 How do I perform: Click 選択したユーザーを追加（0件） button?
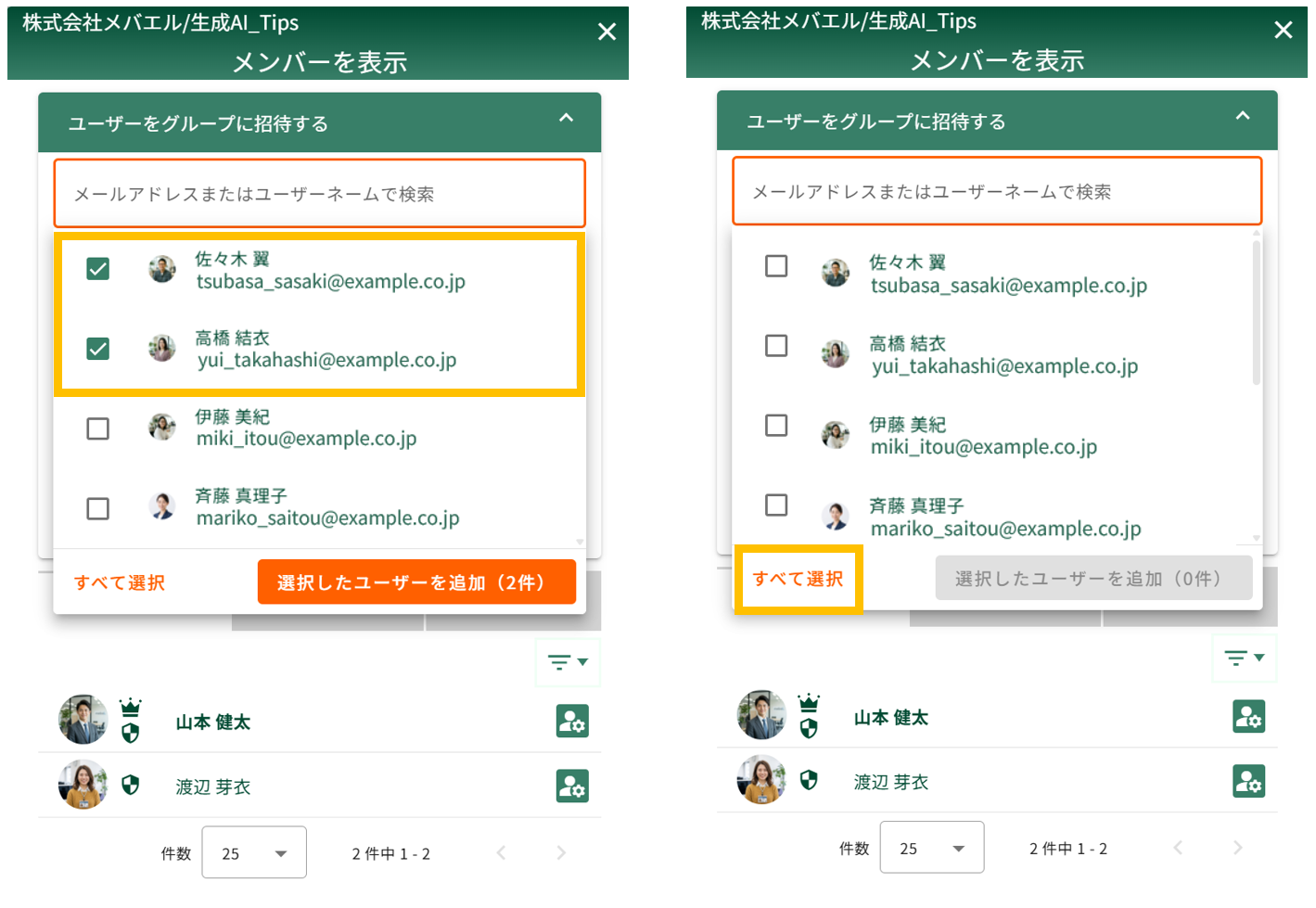1094,579
